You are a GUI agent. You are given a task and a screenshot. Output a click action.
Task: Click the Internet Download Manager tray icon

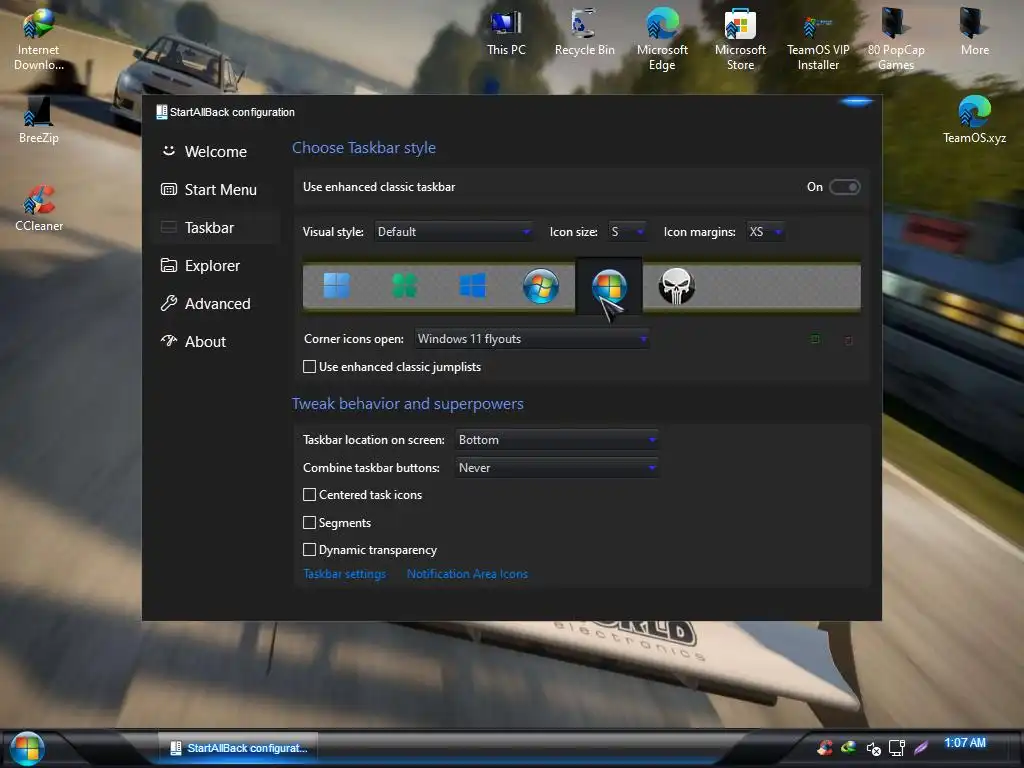pyautogui.click(x=848, y=747)
